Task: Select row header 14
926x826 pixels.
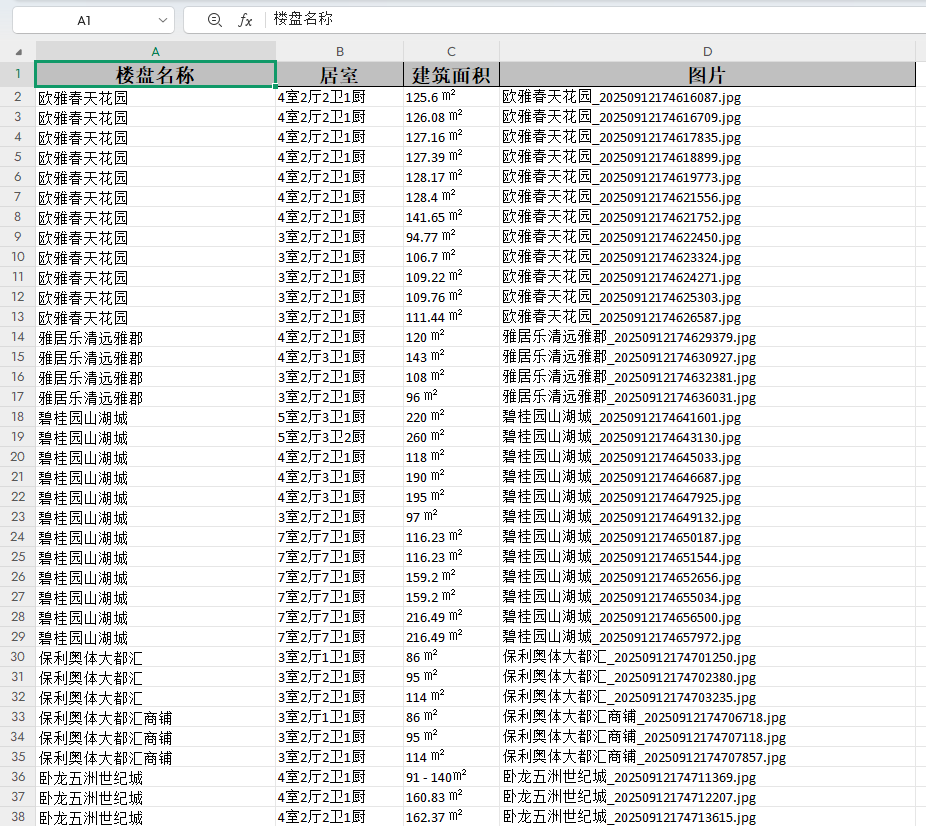Action: (18, 337)
